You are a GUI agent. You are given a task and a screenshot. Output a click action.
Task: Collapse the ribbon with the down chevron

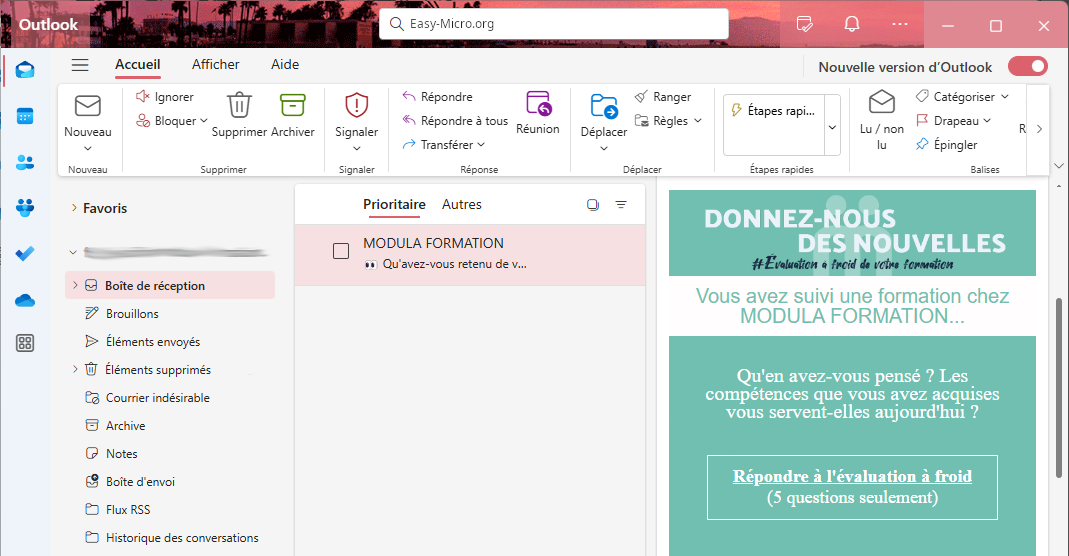(x=1058, y=166)
